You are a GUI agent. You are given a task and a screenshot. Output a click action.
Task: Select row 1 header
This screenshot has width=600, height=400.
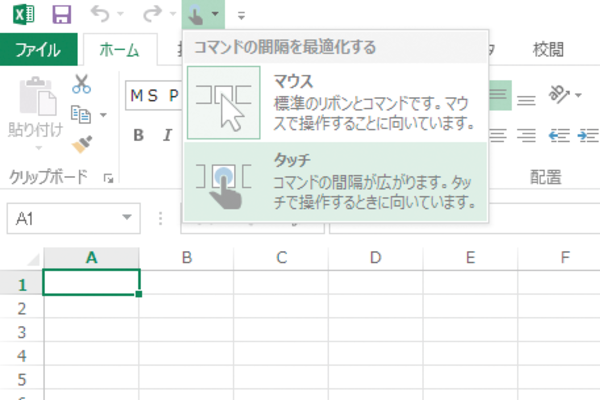pos(21,283)
